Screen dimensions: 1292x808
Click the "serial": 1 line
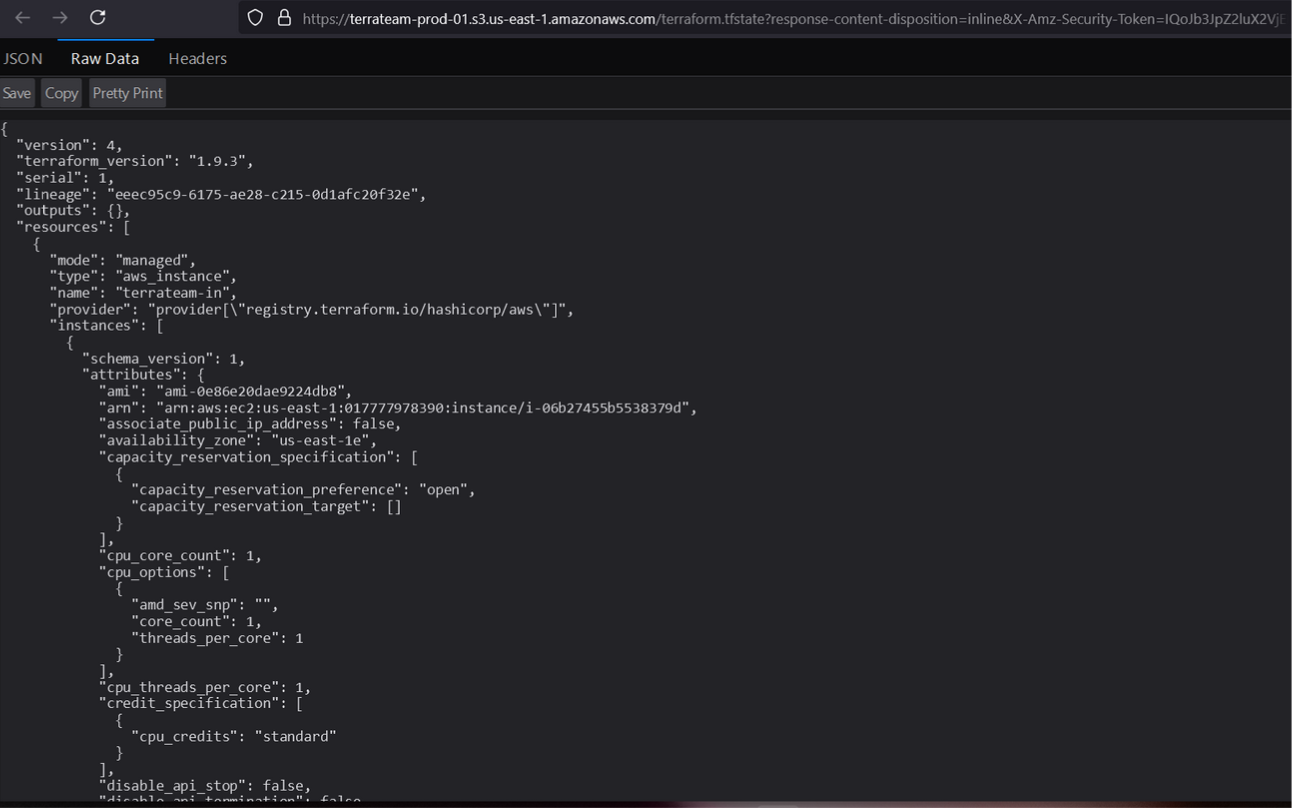[65, 178]
